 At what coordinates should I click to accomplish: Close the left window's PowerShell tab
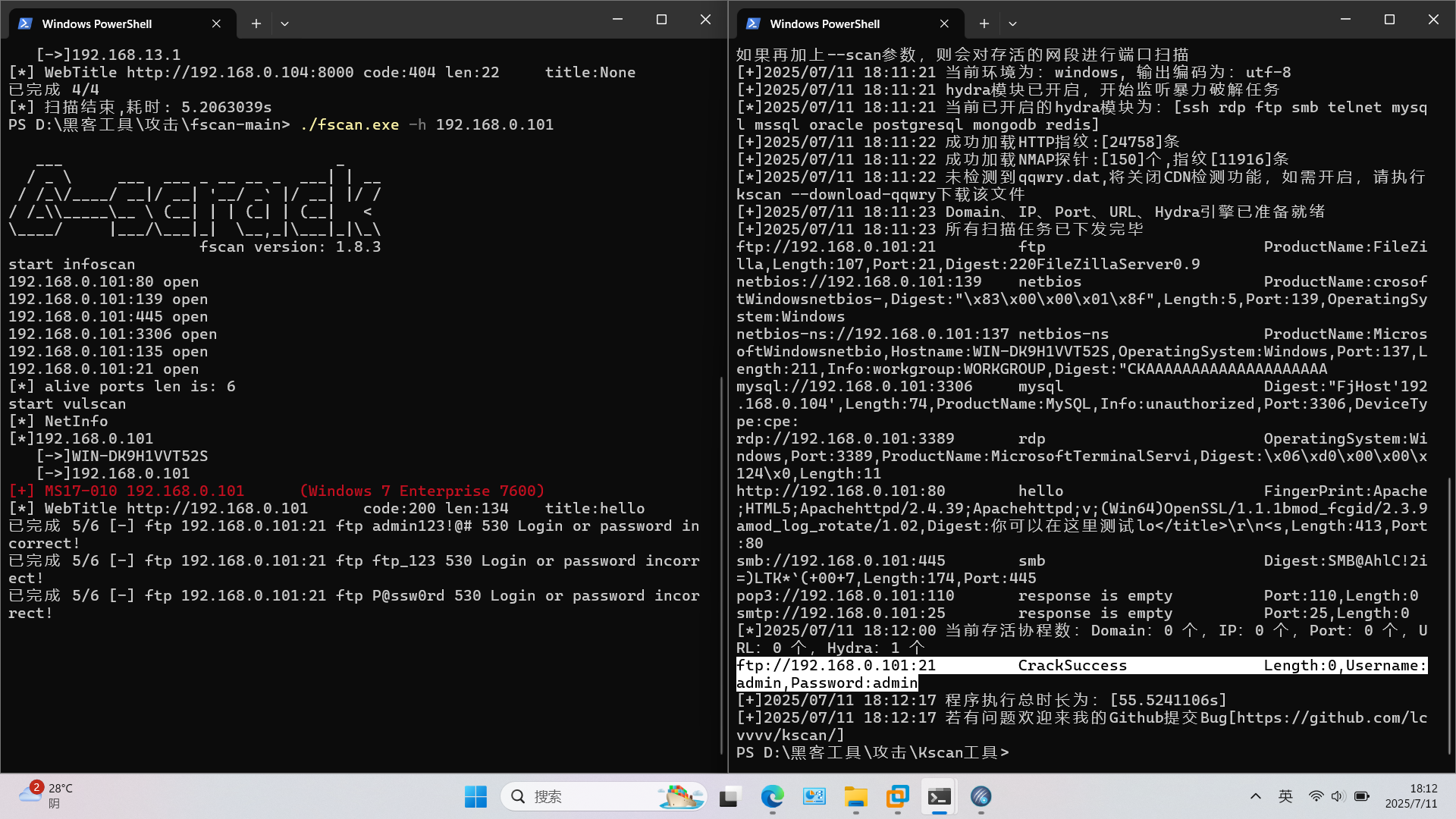pos(216,24)
